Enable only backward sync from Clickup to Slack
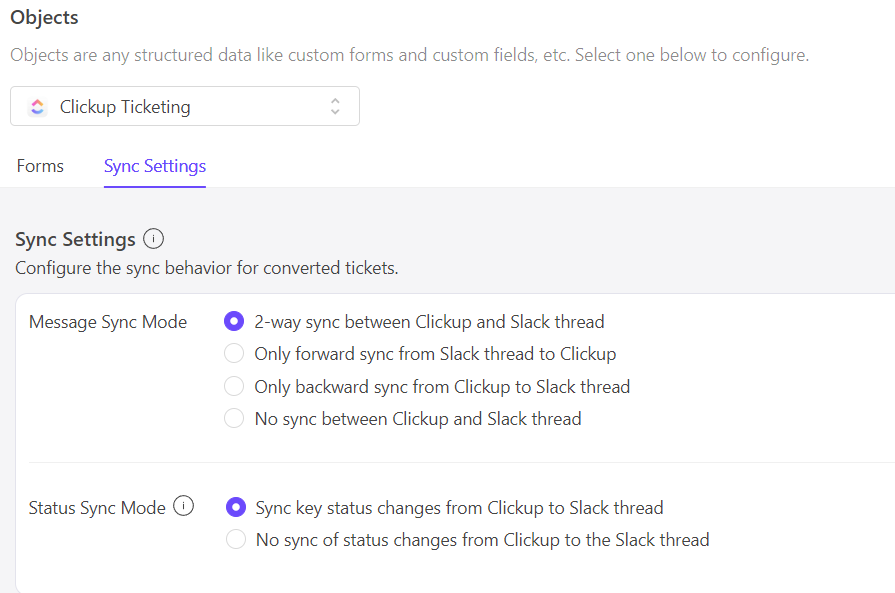The image size is (895, 593). click(234, 387)
